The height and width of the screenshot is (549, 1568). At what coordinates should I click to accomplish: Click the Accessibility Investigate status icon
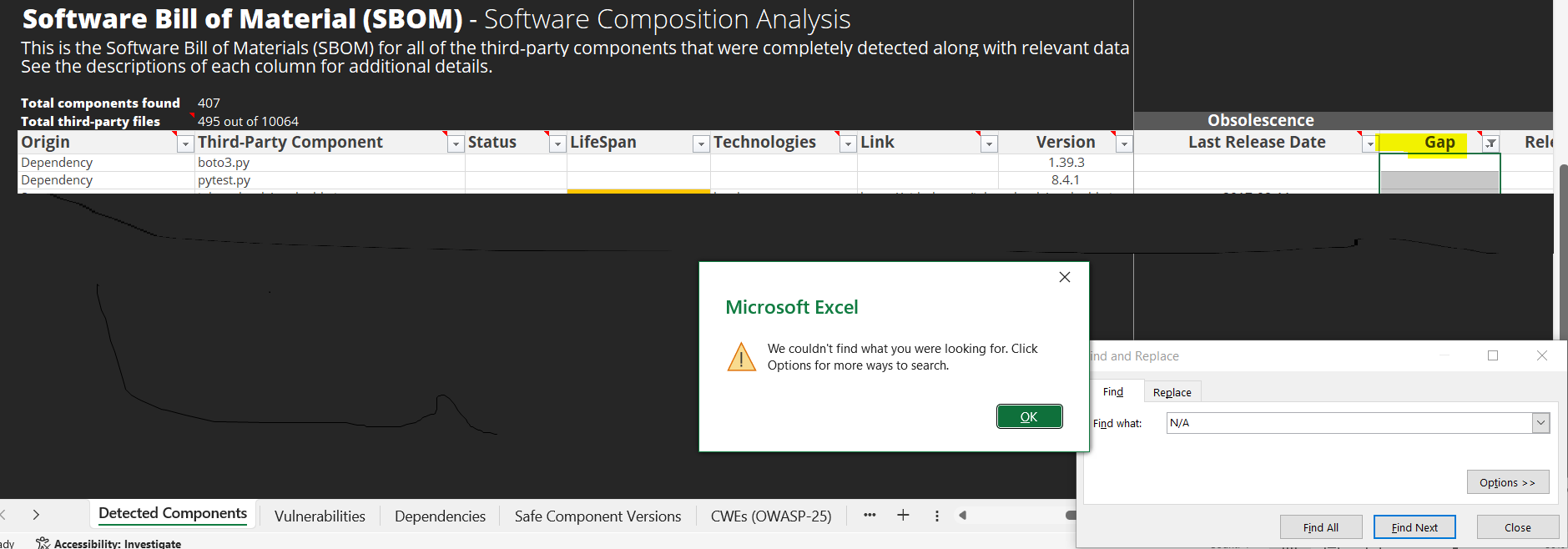(43, 543)
